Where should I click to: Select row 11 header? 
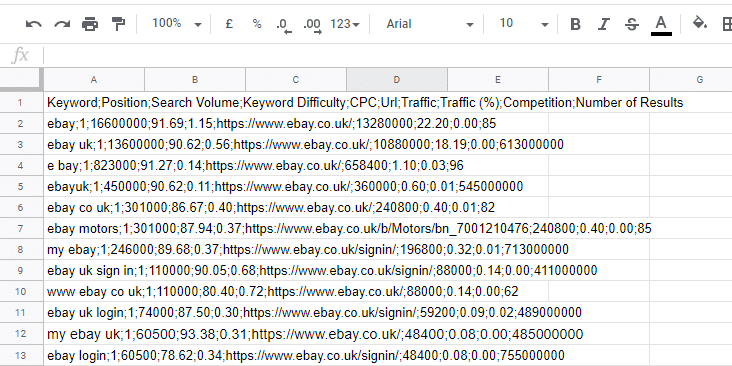click(x=20, y=312)
